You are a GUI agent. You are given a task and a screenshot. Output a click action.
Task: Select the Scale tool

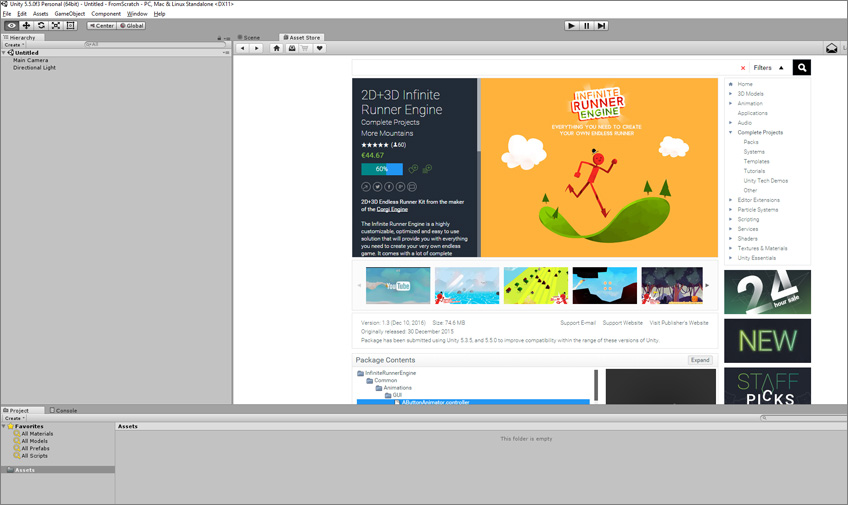56,25
